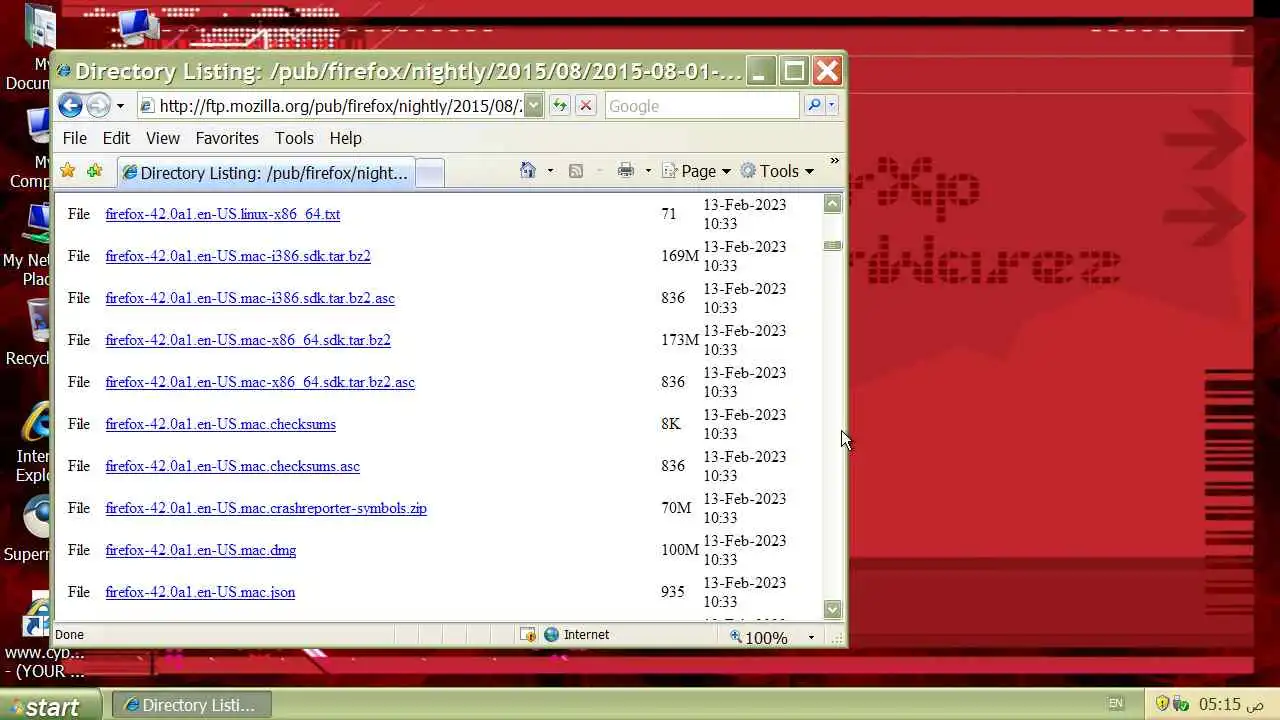This screenshot has height=720, width=1280.
Task: Go back with the browser Back arrow
Action: (x=70, y=106)
